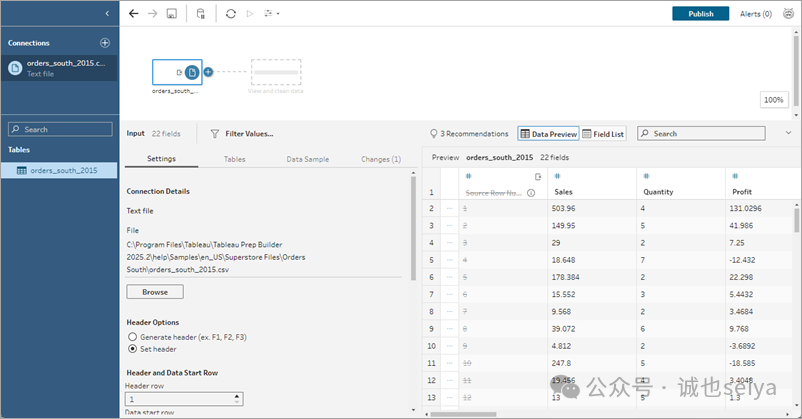This screenshot has height=419, width=802.
Task: Open Filter Values... dialog
Action: tap(249, 134)
